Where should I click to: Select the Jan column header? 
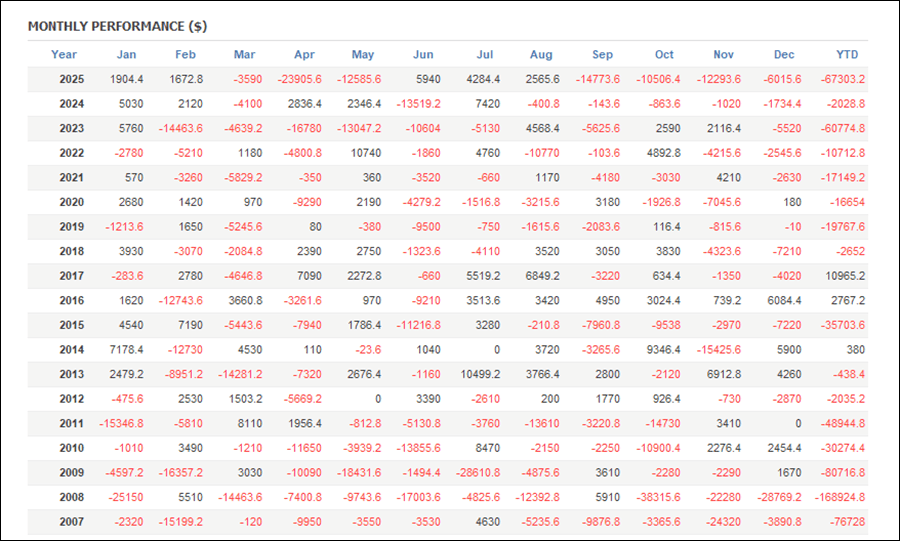point(126,55)
